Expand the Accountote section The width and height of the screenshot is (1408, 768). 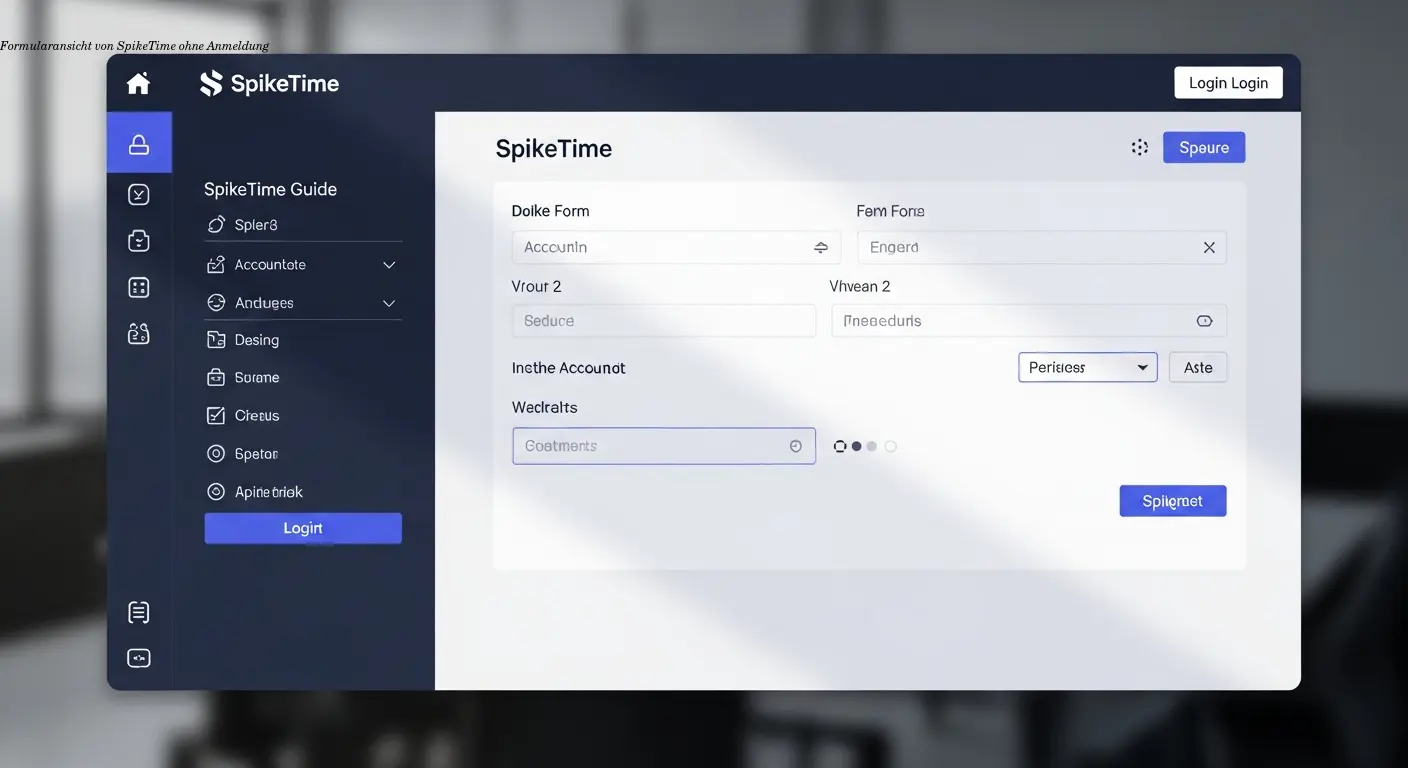coord(389,264)
